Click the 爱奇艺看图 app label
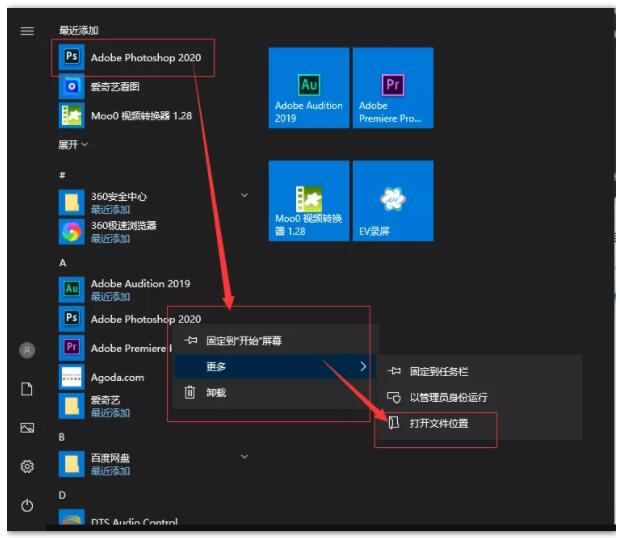The height and width of the screenshot is (538, 620). click(x=115, y=87)
